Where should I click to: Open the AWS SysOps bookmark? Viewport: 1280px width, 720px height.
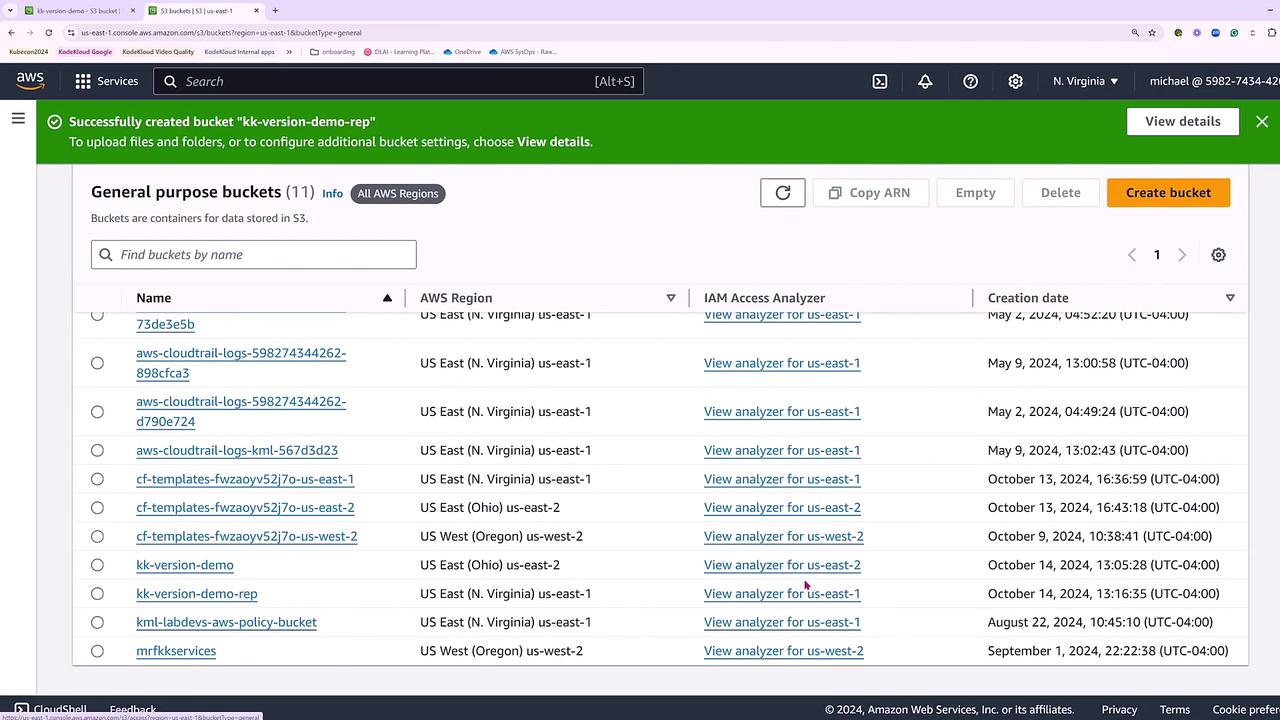tap(523, 52)
